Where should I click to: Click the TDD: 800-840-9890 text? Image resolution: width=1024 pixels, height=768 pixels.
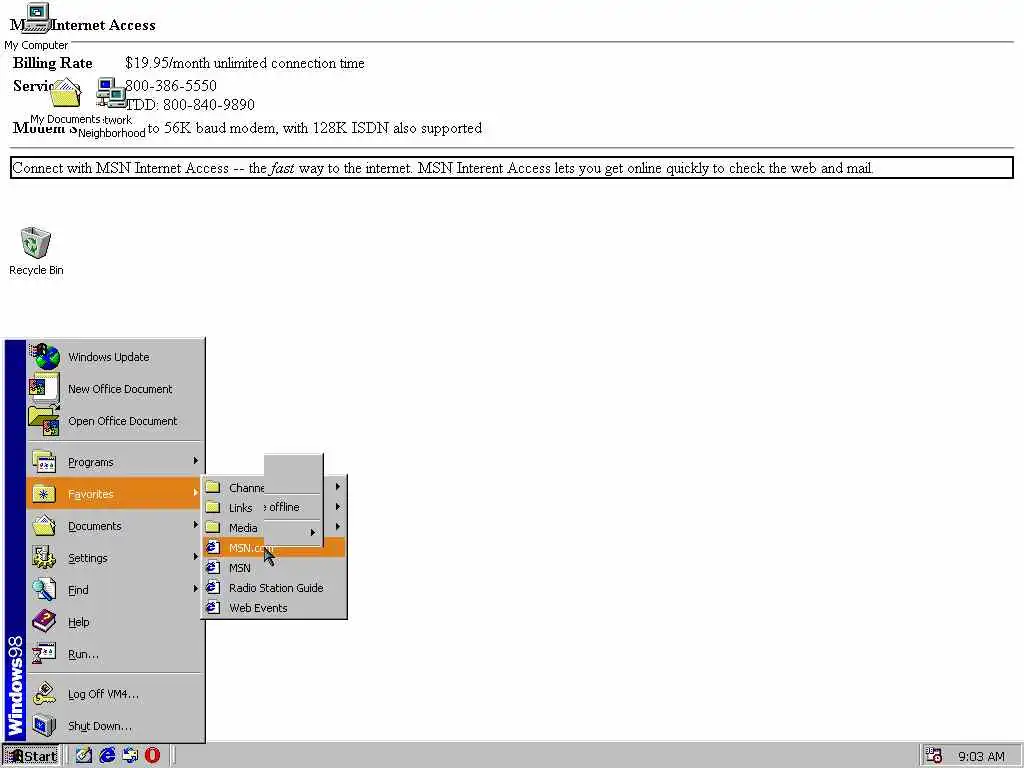click(189, 104)
